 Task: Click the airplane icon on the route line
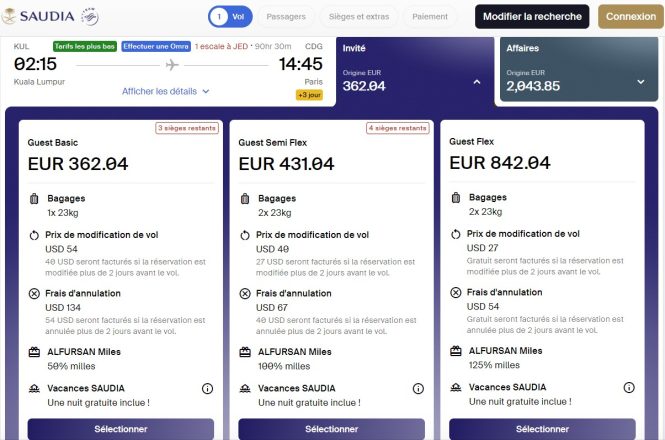(172, 65)
